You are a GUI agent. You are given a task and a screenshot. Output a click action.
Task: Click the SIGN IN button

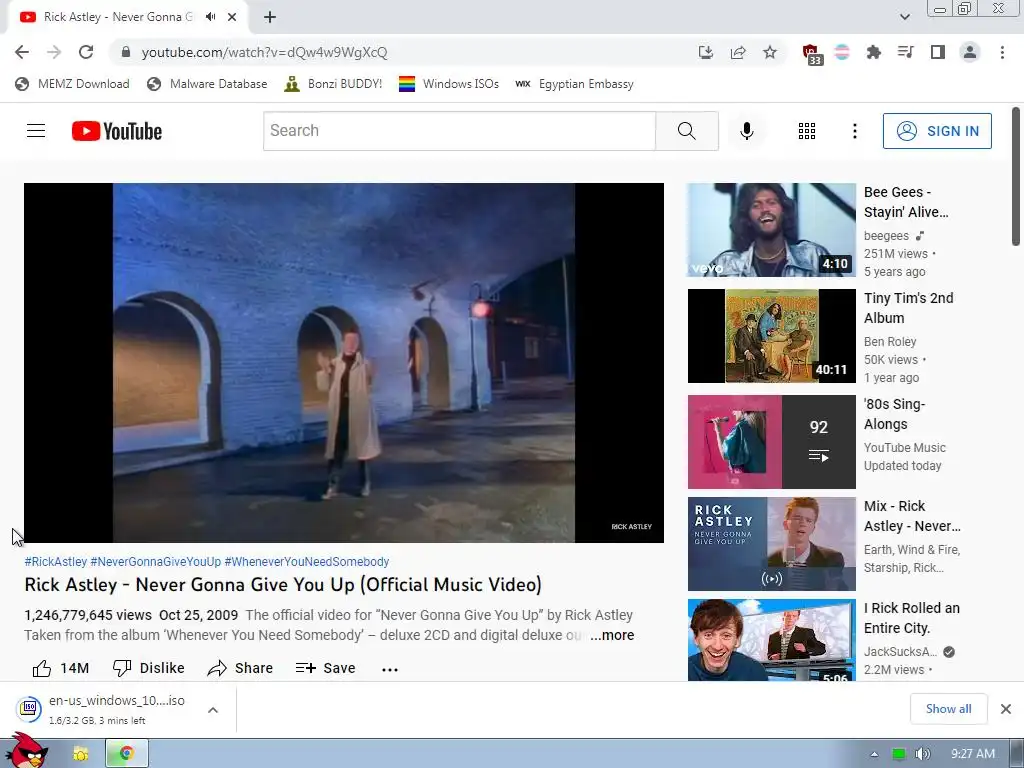937,131
